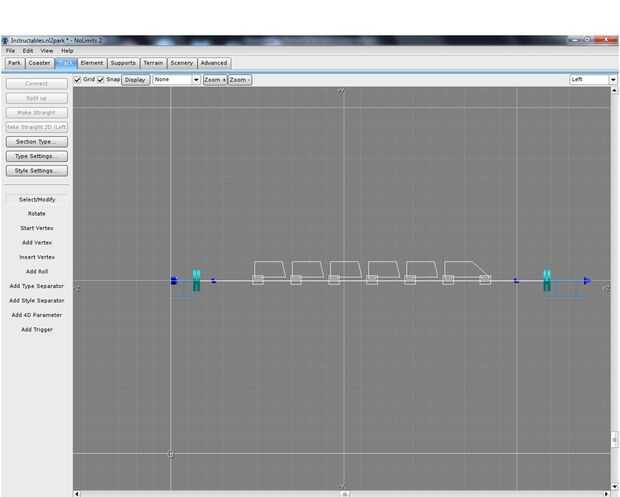Choose the Add Roll tool
The width and height of the screenshot is (620, 497).
pos(37,271)
